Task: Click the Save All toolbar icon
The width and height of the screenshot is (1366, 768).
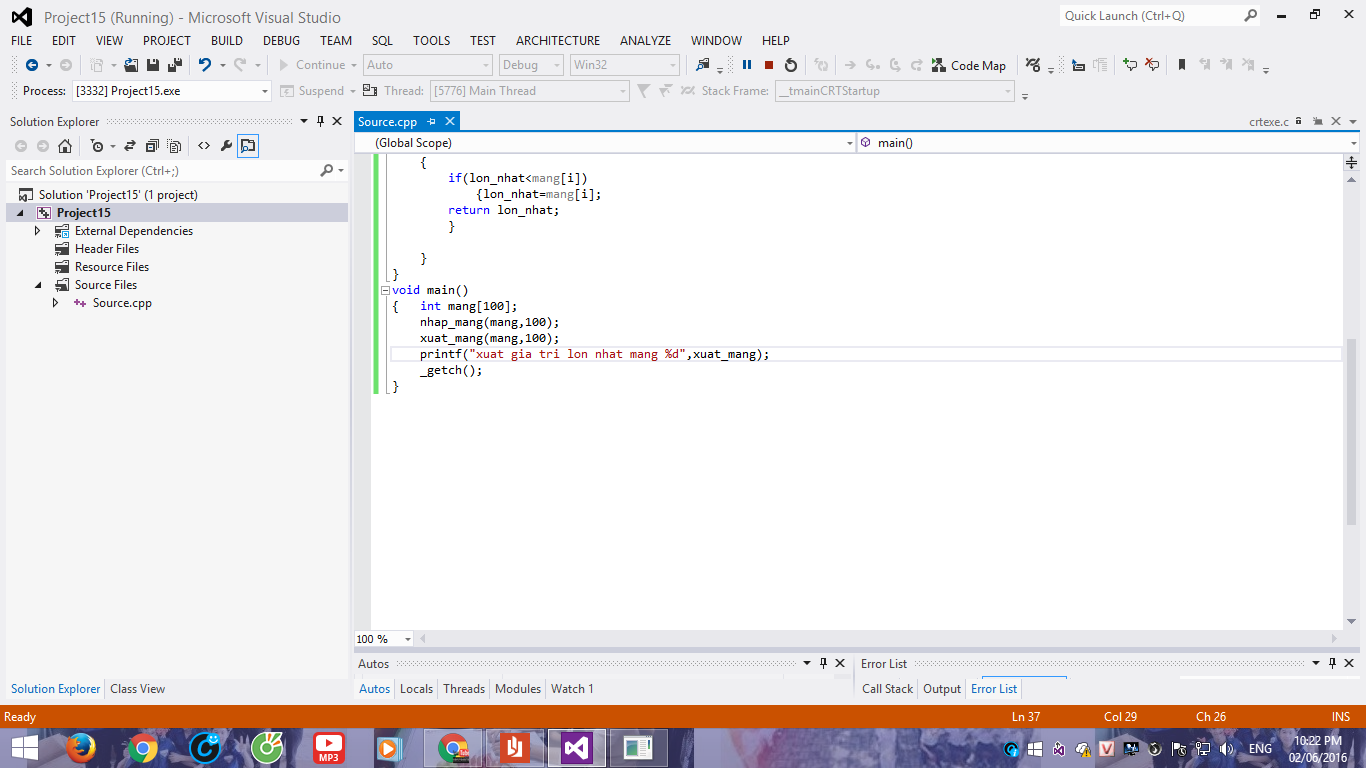Action: 175,65
